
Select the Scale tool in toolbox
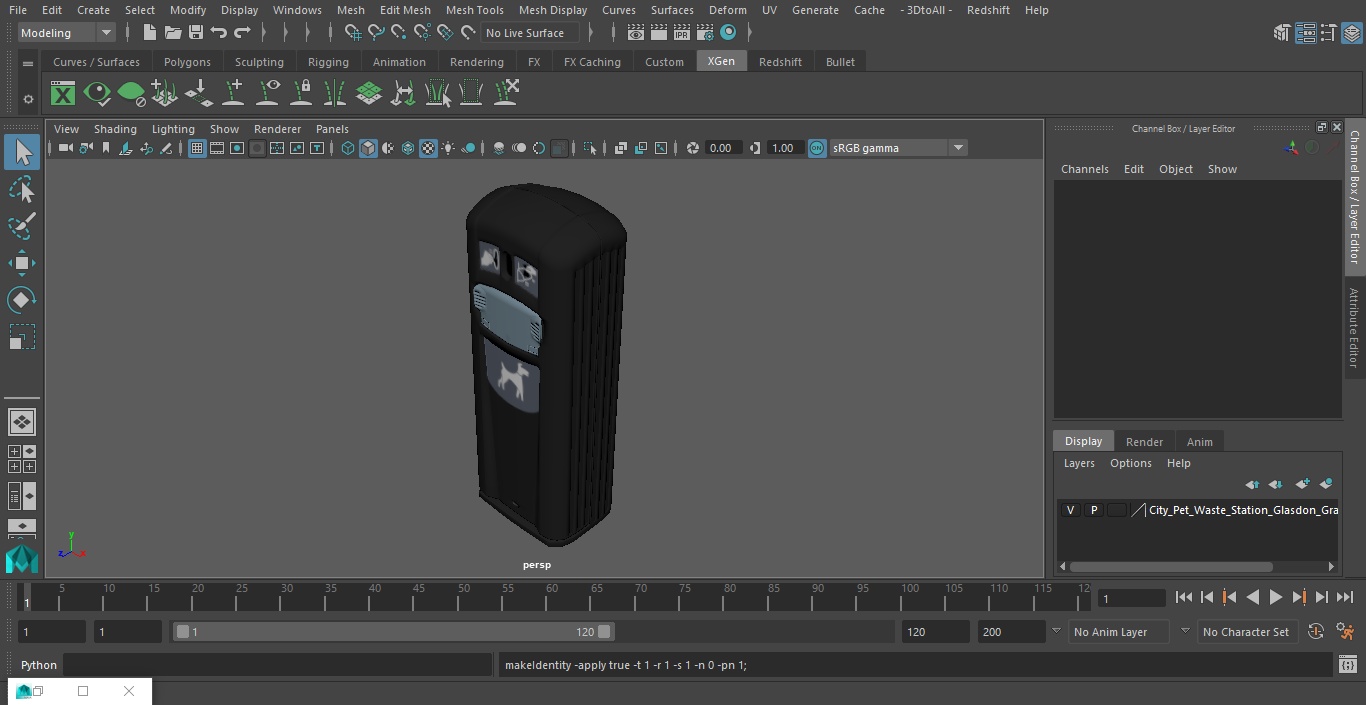tap(22, 337)
